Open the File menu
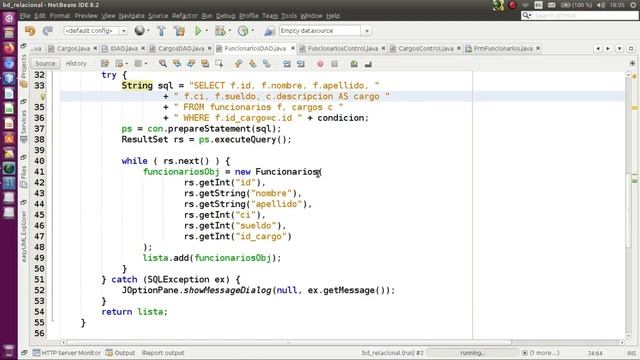 (25, 16)
